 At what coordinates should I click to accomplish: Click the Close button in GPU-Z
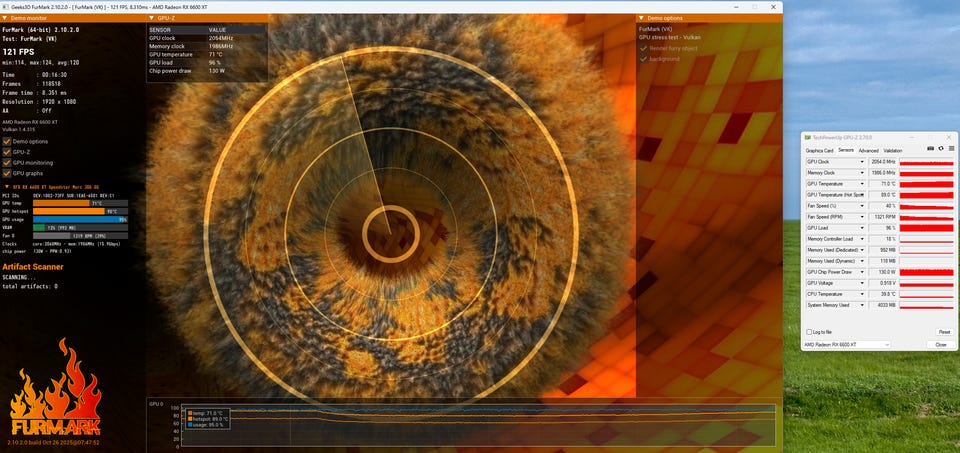click(941, 345)
